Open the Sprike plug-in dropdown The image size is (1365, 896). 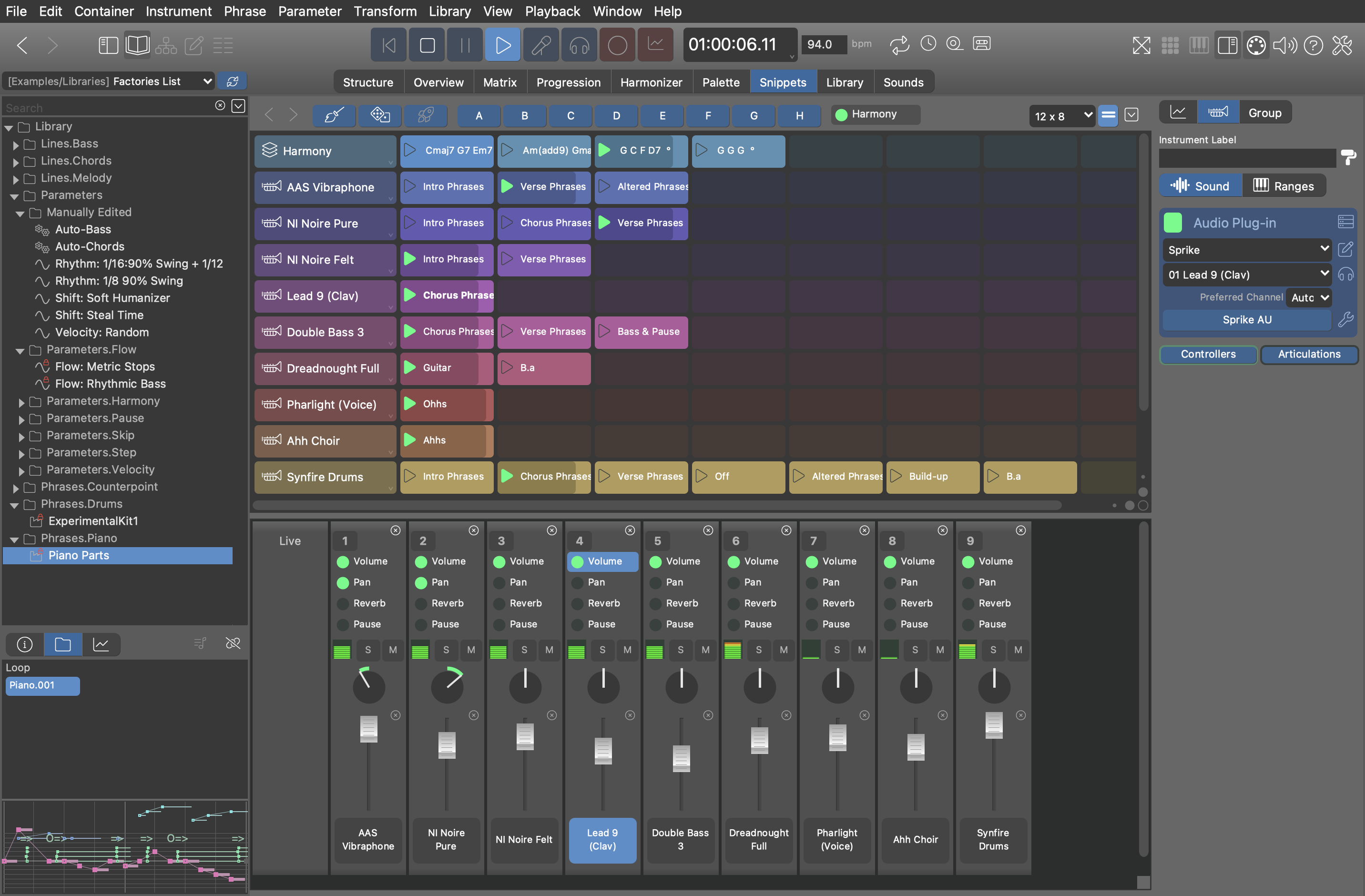click(1248, 250)
